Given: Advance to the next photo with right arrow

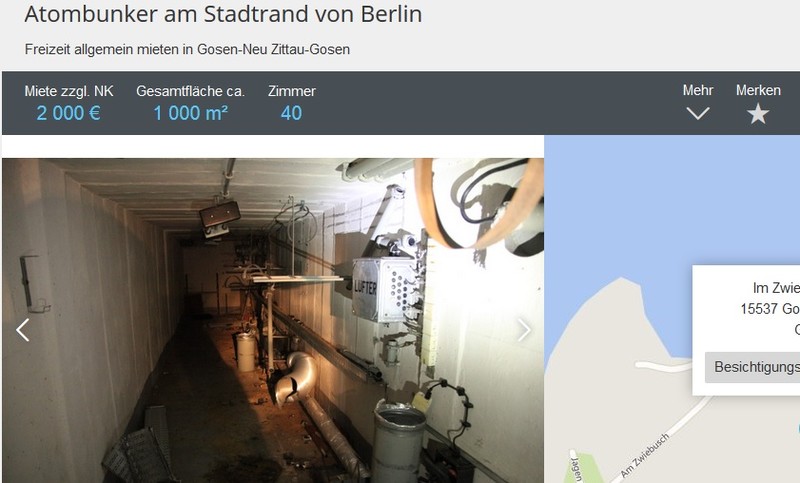Looking at the screenshot, I should click(524, 330).
